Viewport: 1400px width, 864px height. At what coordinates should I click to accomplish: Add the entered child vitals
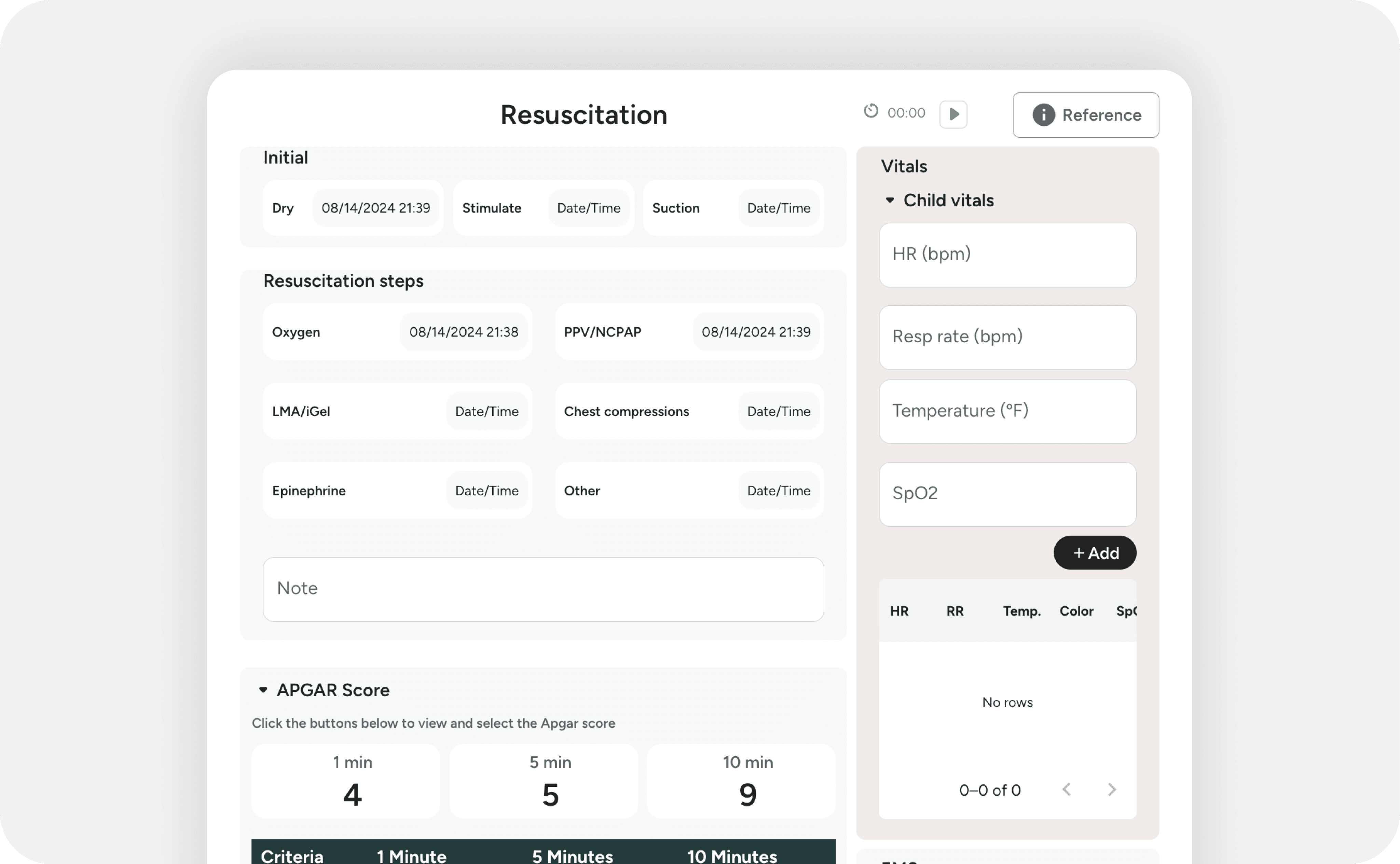(1094, 552)
